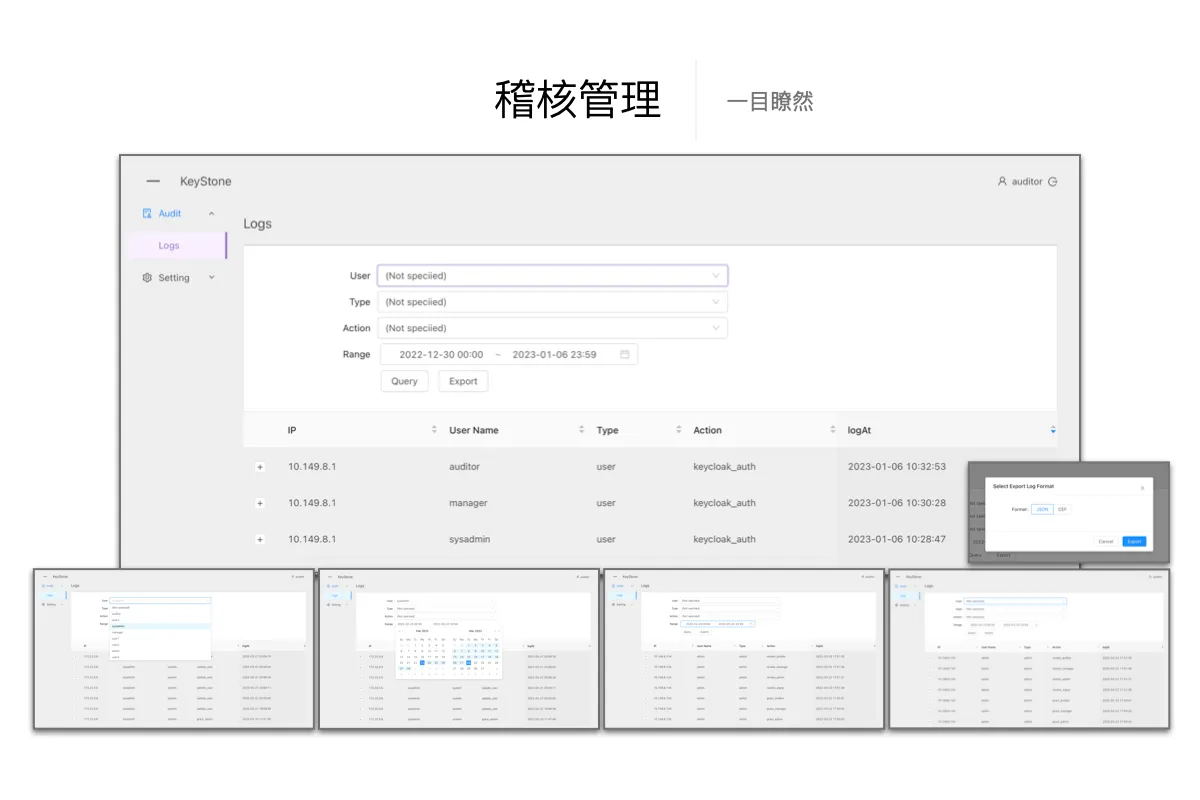Open the Action filter dropdown
This screenshot has height=800, width=1200.
552,328
